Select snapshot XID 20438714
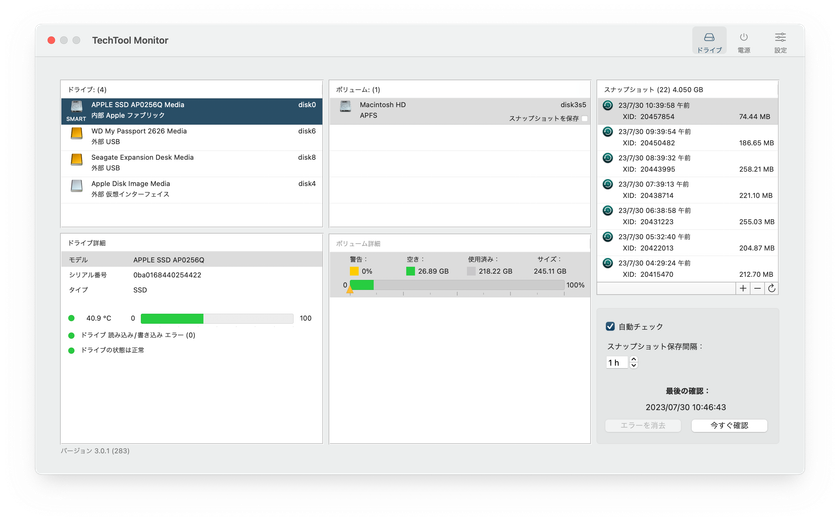Screen dimensions: 840x521 pyautogui.click(x=687, y=190)
